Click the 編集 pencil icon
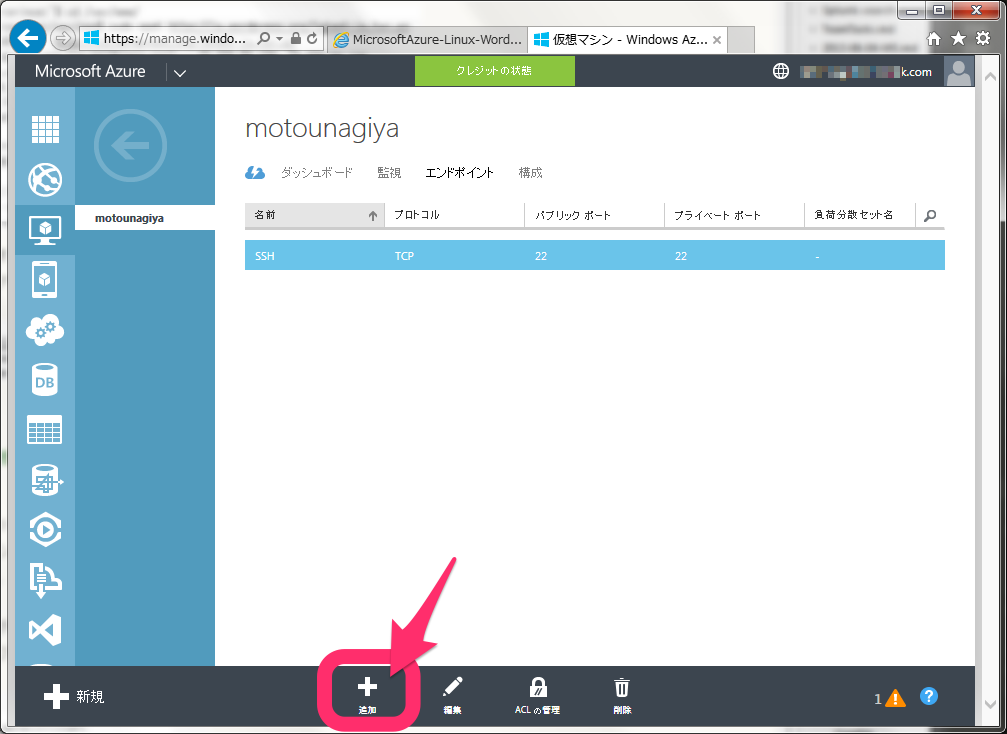Viewport: 1007px width, 734px height. point(452,687)
